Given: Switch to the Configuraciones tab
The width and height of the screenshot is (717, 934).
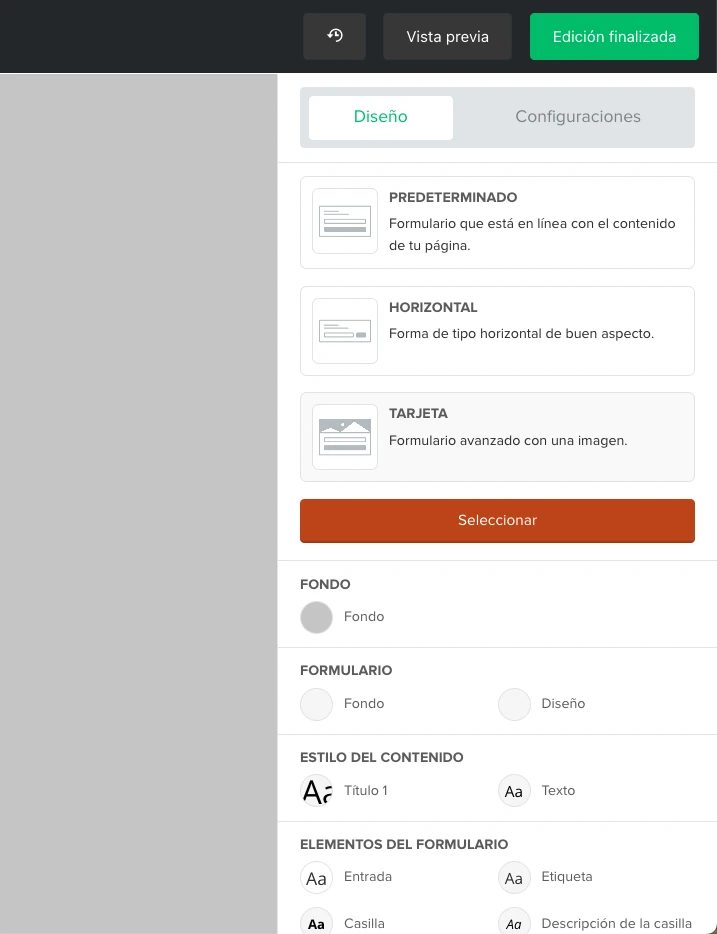Looking at the screenshot, I should 578,117.
